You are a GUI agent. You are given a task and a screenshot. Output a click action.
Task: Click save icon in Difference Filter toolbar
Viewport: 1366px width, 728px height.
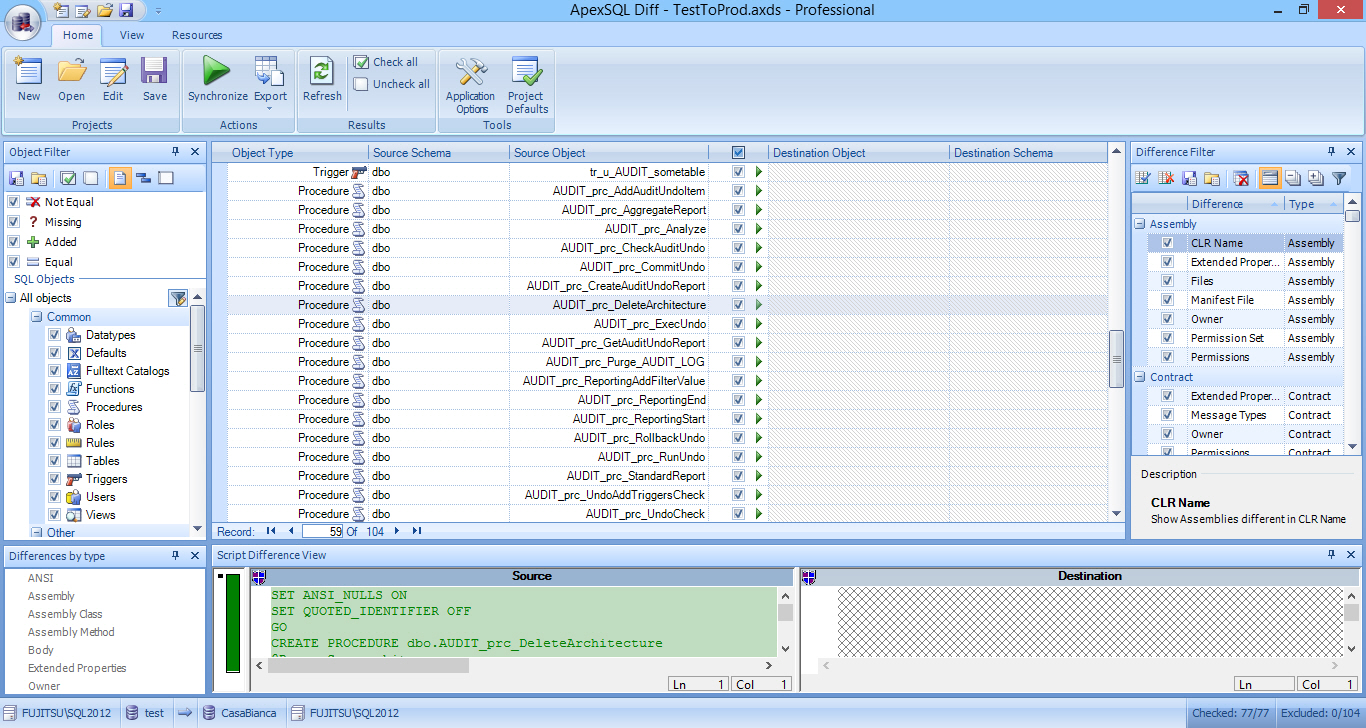(x=1189, y=178)
